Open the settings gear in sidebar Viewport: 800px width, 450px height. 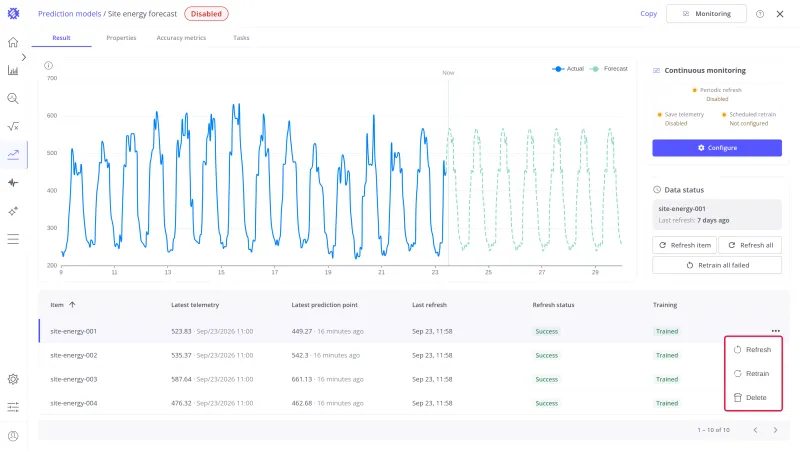pos(13,379)
